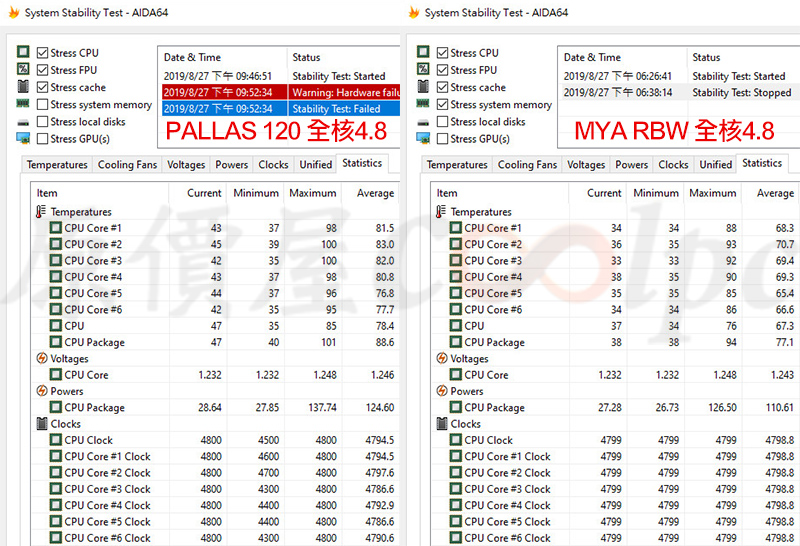This screenshot has height=546, width=800.
Task: Click green icon of right CPU Core #6 Clock
Action: click(456, 538)
